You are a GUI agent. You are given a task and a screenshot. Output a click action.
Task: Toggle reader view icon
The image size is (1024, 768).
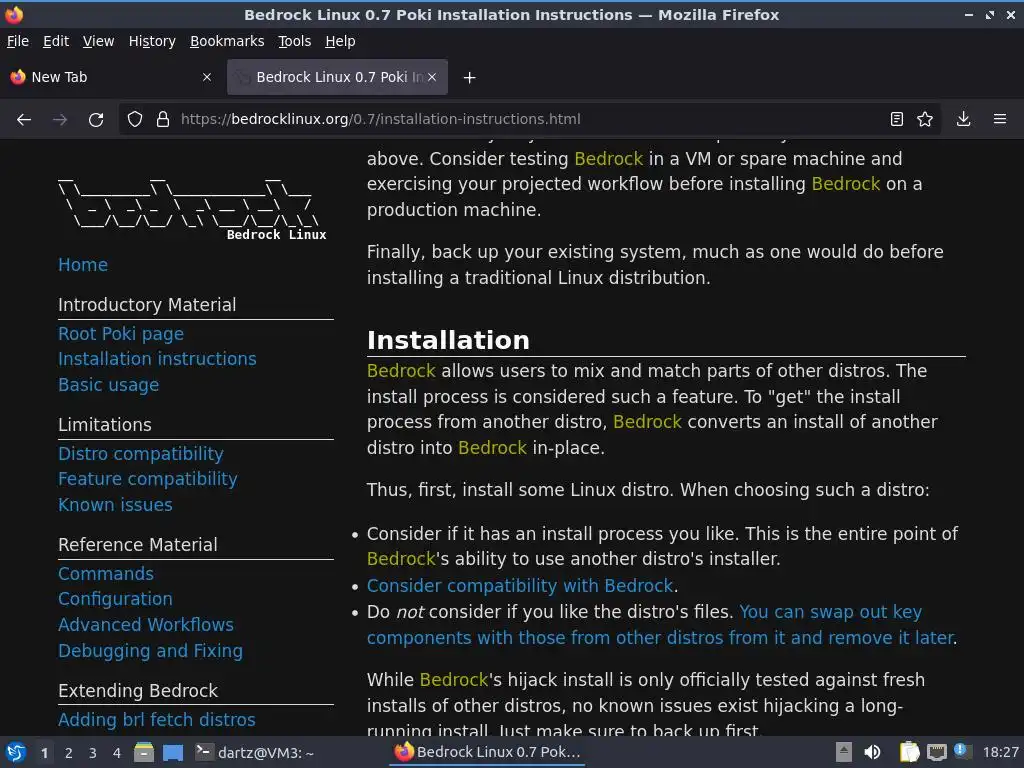pyautogui.click(x=897, y=119)
